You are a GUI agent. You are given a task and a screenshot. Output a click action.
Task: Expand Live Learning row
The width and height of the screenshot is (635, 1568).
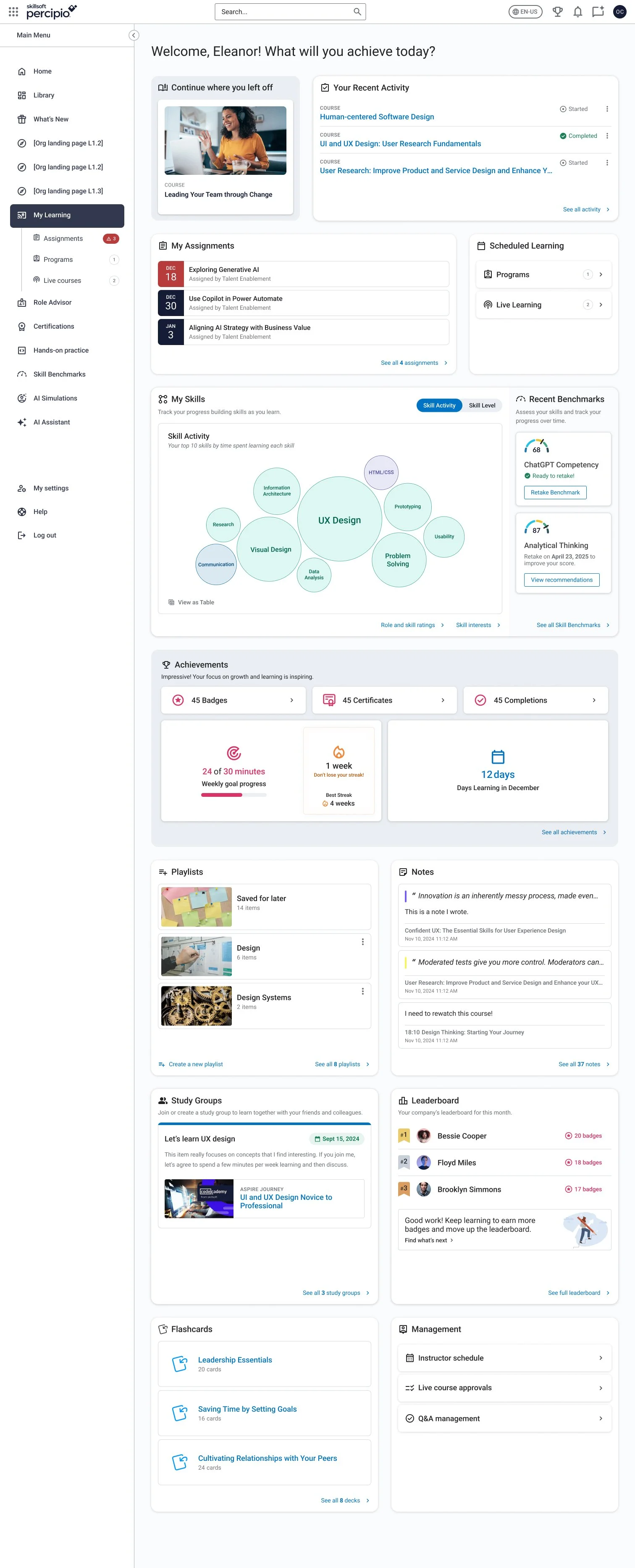(x=543, y=305)
